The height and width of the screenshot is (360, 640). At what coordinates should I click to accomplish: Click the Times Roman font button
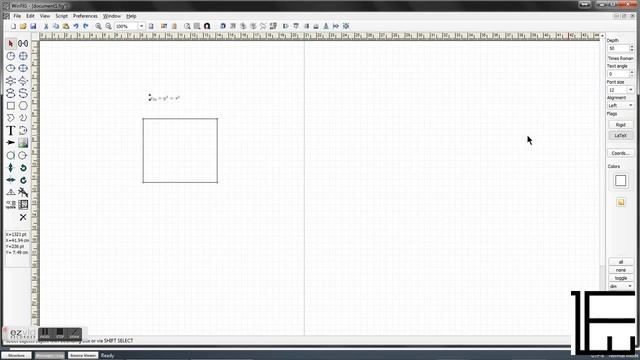(620, 58)
